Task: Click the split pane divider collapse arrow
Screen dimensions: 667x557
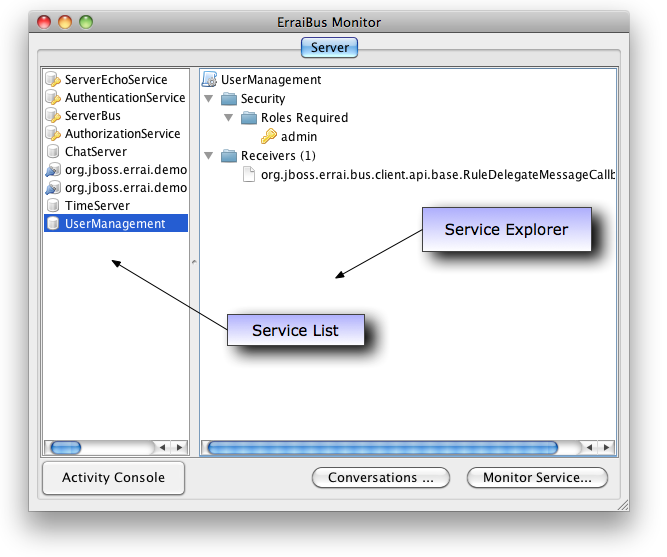Action: click(194, 262)
